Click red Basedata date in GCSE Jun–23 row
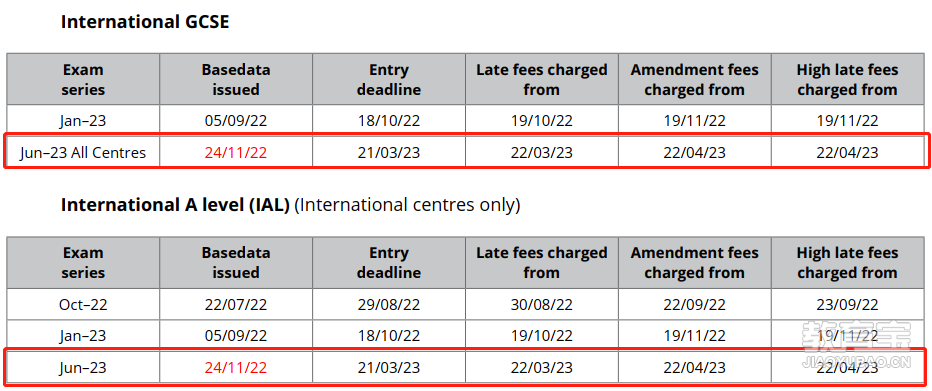 click(236, 153)
